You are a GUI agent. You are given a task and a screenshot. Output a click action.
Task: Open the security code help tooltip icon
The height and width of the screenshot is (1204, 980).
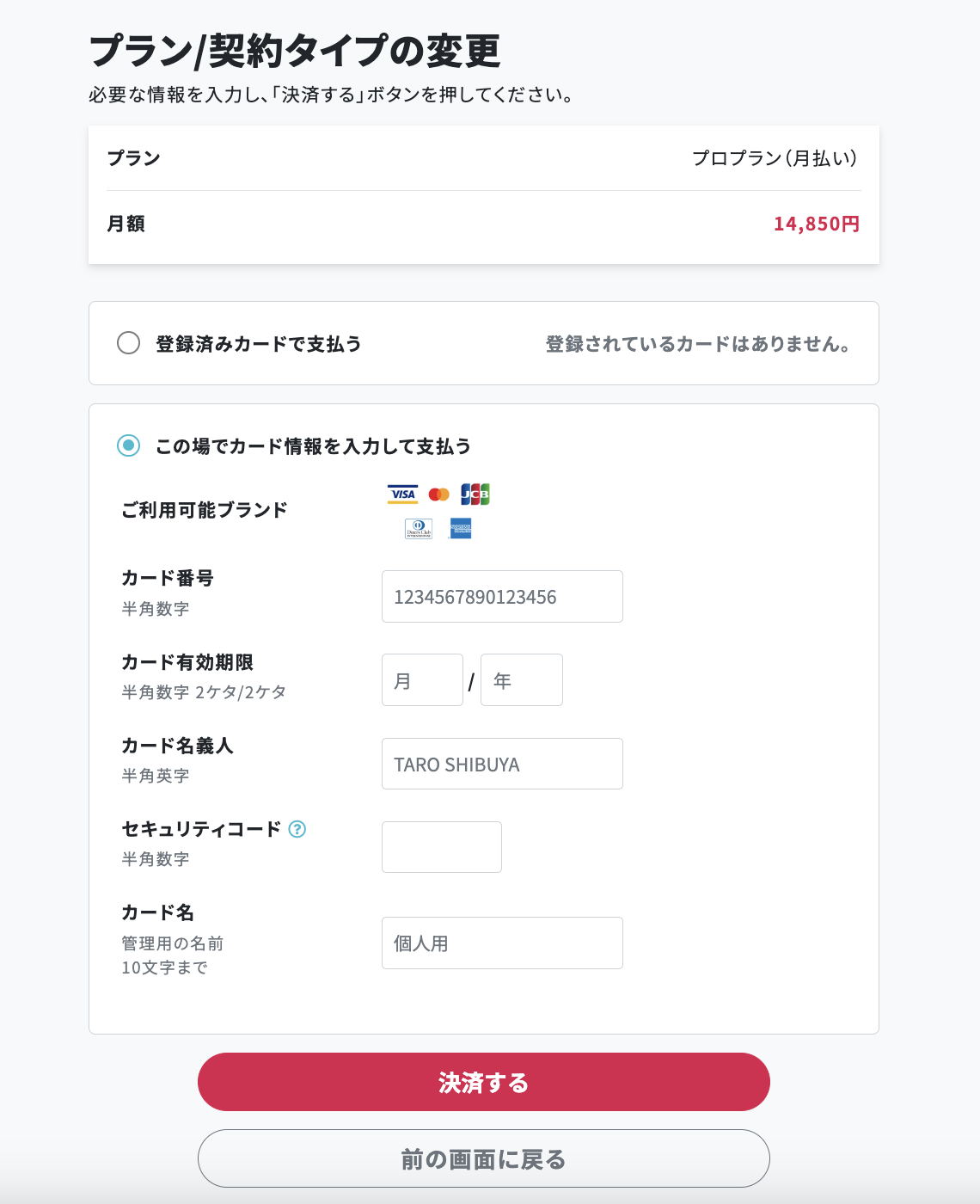pyautogui.click(x=299, y=830)
